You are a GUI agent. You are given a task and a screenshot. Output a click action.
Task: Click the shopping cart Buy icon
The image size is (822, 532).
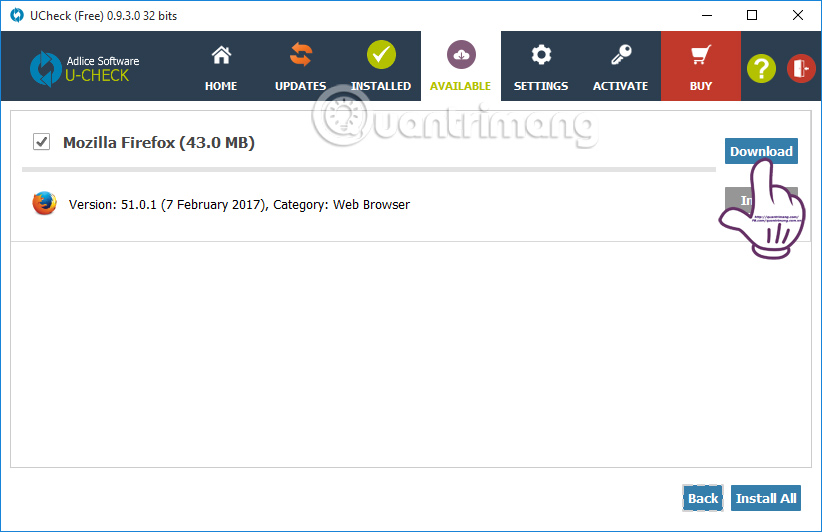[x=701, y=55]
